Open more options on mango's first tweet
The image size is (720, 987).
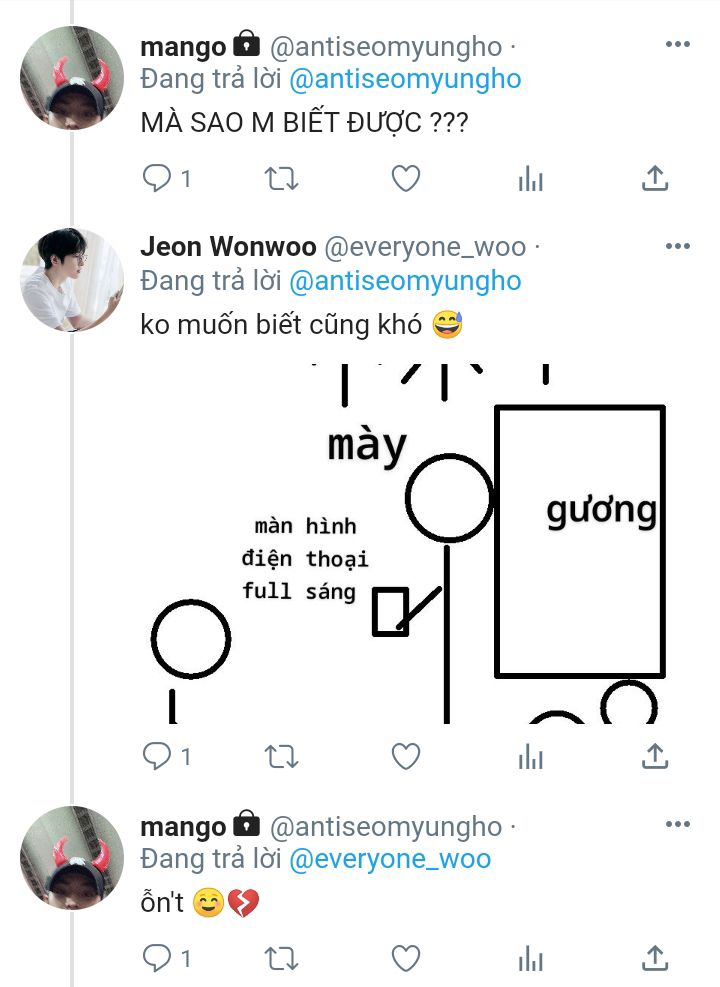click(678, 44)
